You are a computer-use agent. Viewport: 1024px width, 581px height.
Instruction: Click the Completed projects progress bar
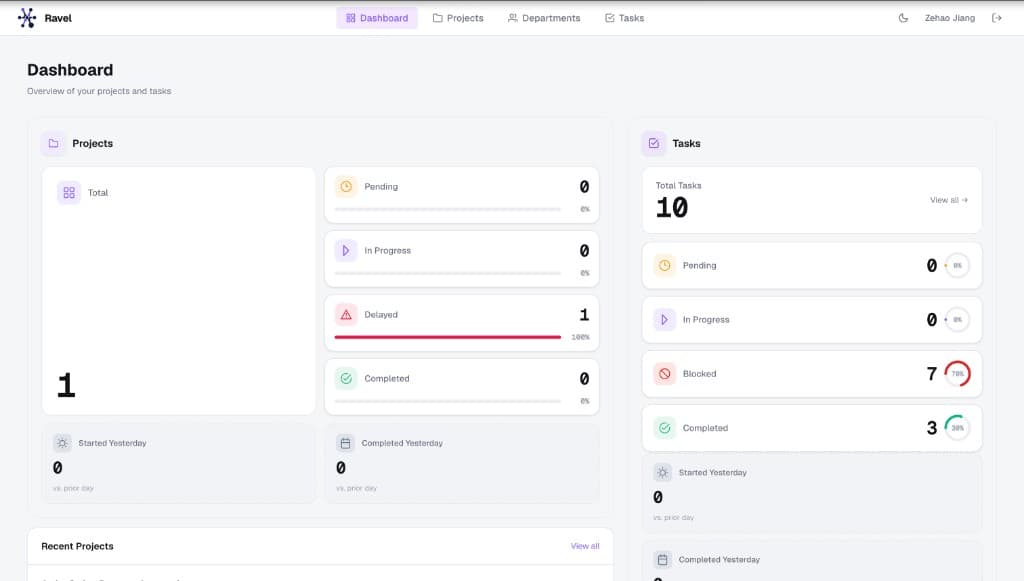pyautogui.click(x=447, y=401)
